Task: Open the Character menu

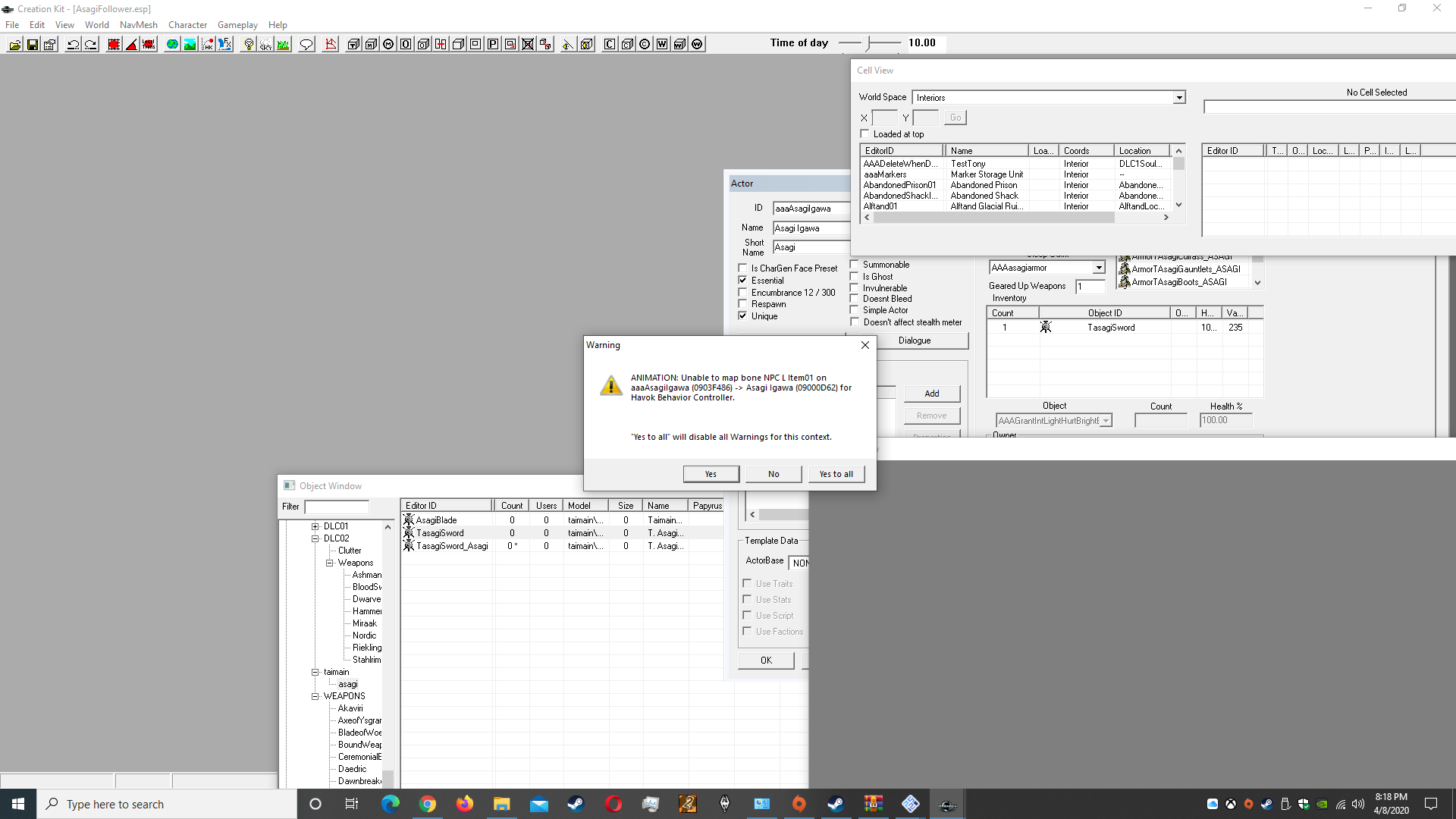Action: click(187, 25)
